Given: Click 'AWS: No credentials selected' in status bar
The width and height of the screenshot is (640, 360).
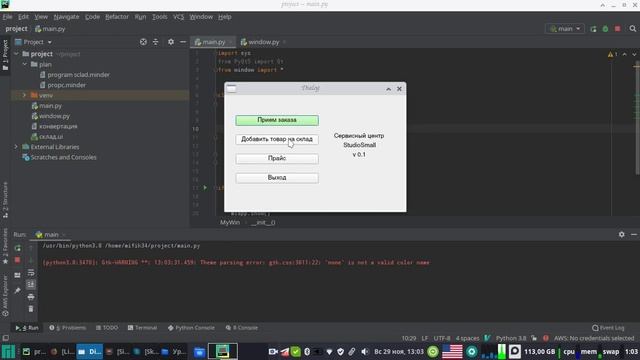Looking at the screenshot, I should pyautogui.click(x=594, y=338).
